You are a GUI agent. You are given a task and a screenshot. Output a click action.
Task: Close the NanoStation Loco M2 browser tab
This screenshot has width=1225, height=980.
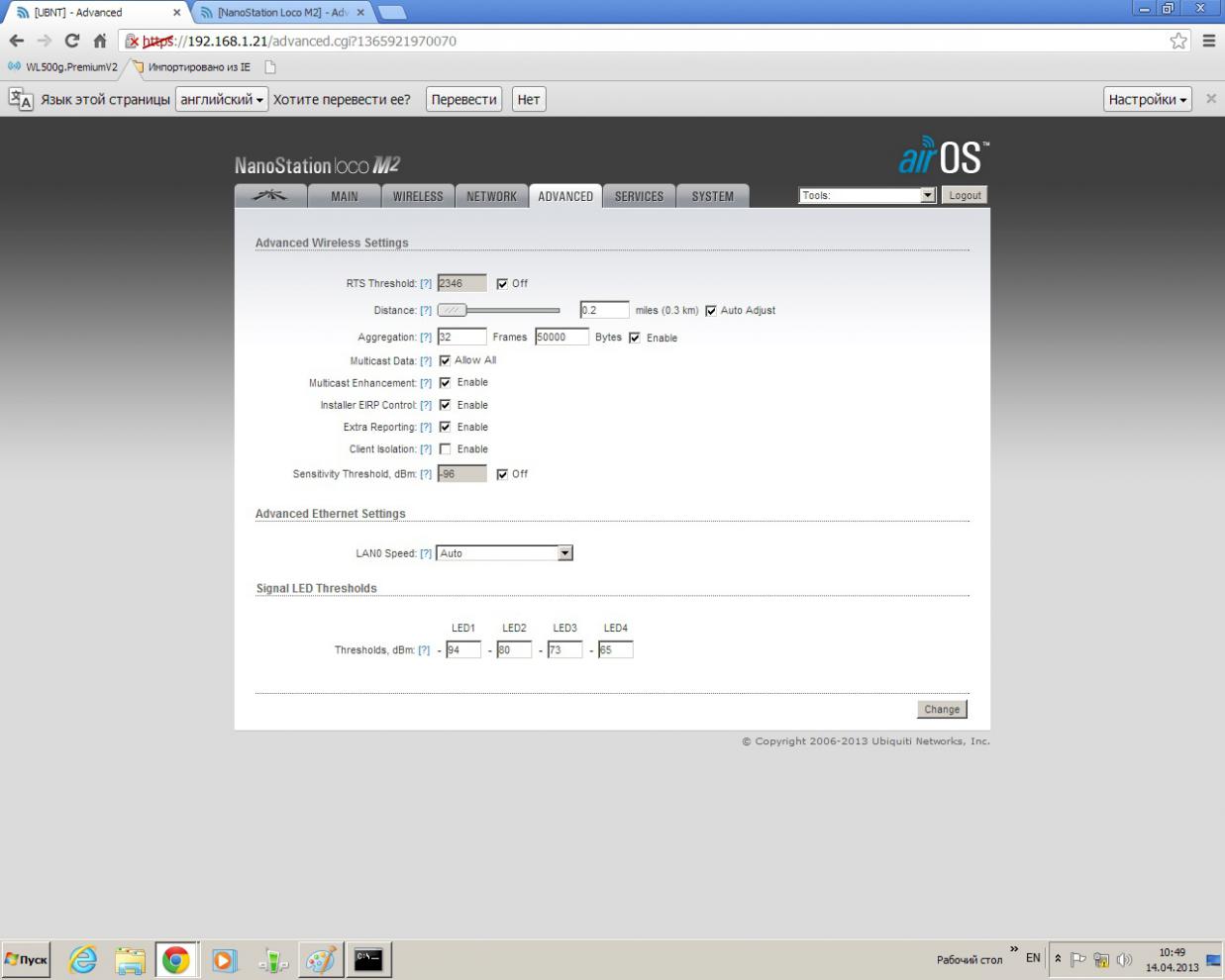360,13
